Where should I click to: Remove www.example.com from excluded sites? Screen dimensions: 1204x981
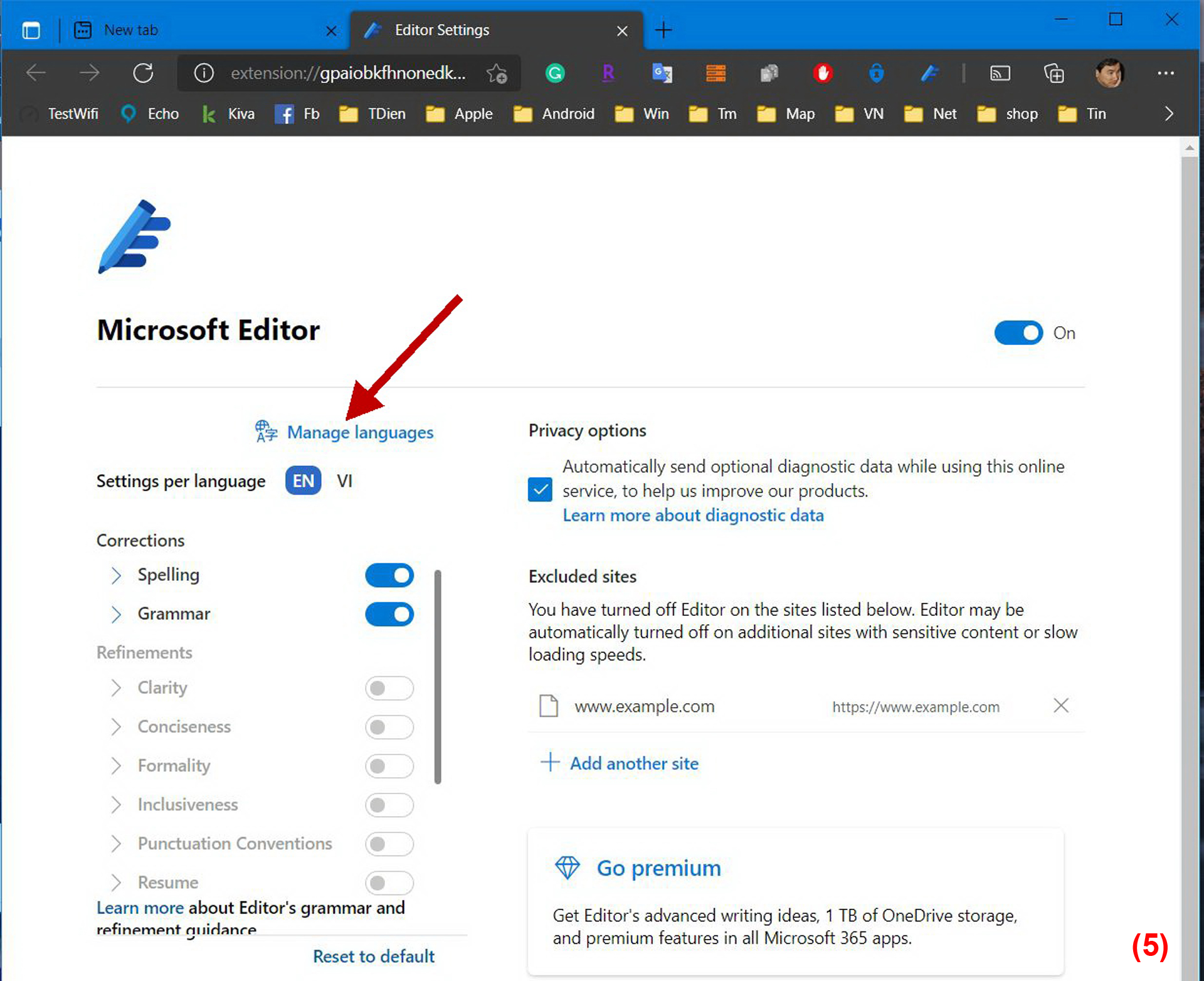point(1060,706)
